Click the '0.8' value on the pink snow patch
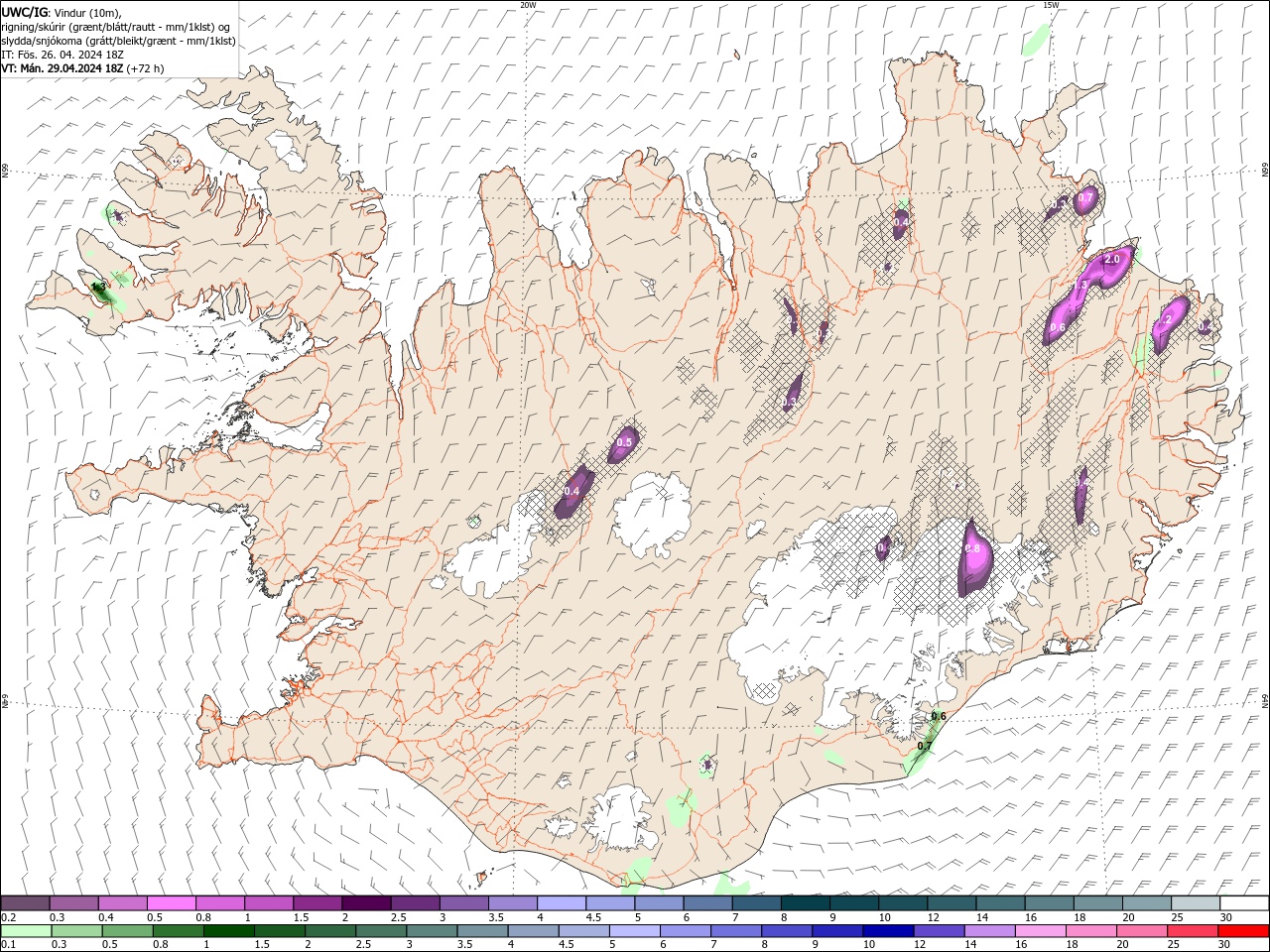Viewport: 1270px width, 952px height. [x=972, y=548]
